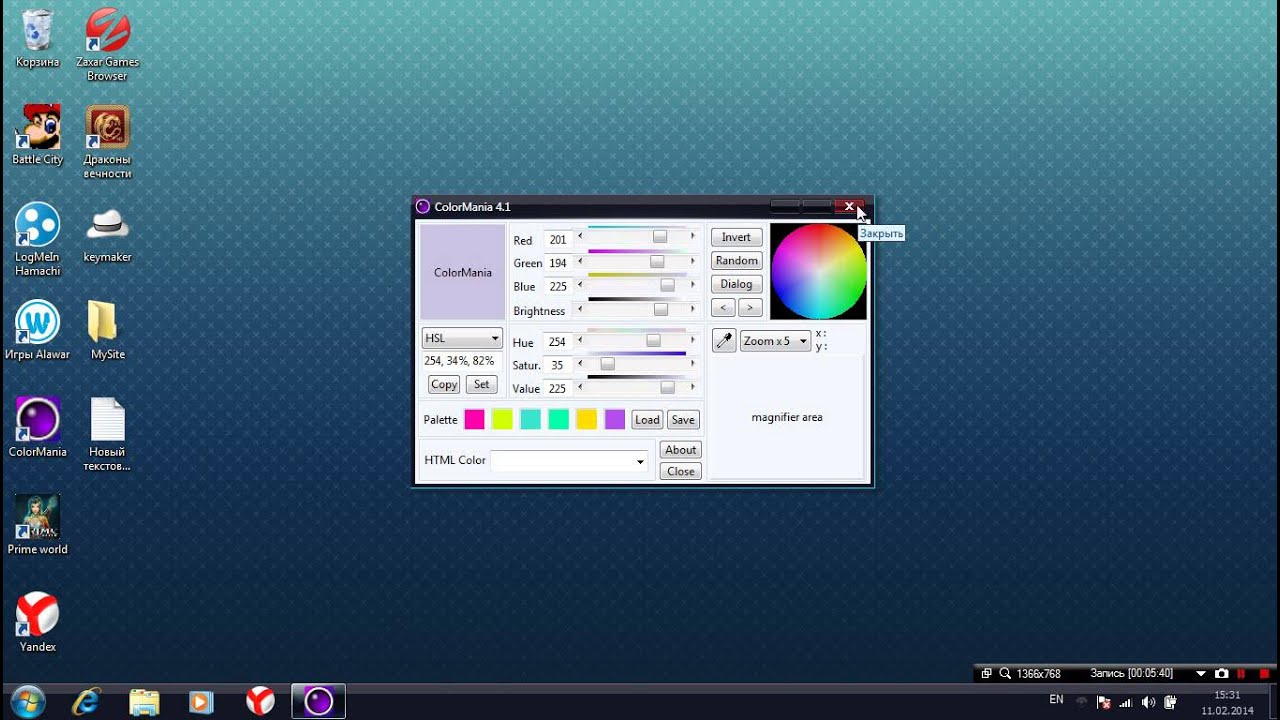1280x720 pixels.
Task: Click the ColorMania color preview box
Action: point(462,272)
